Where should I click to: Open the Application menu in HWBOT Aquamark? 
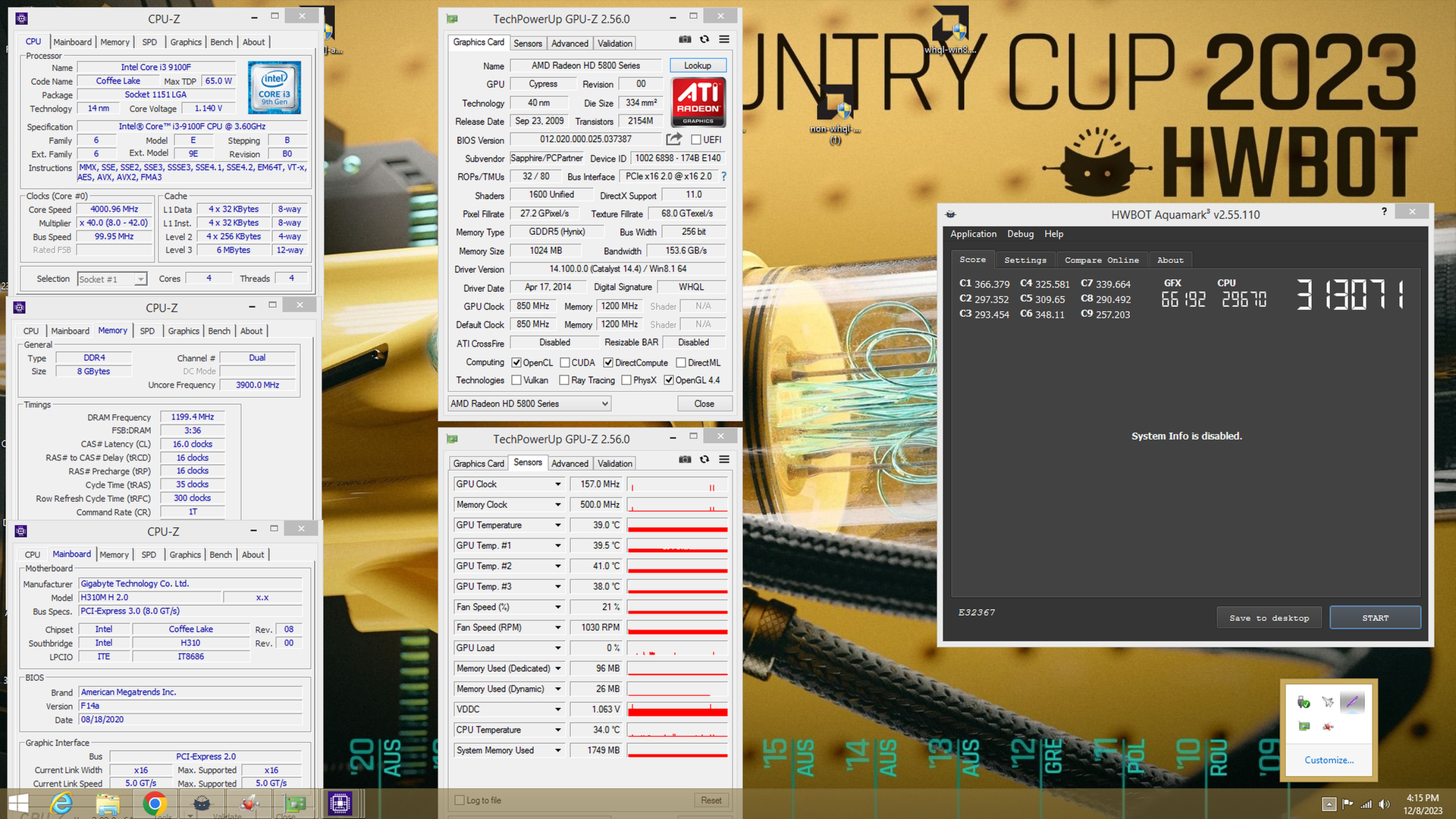(973, 234)
